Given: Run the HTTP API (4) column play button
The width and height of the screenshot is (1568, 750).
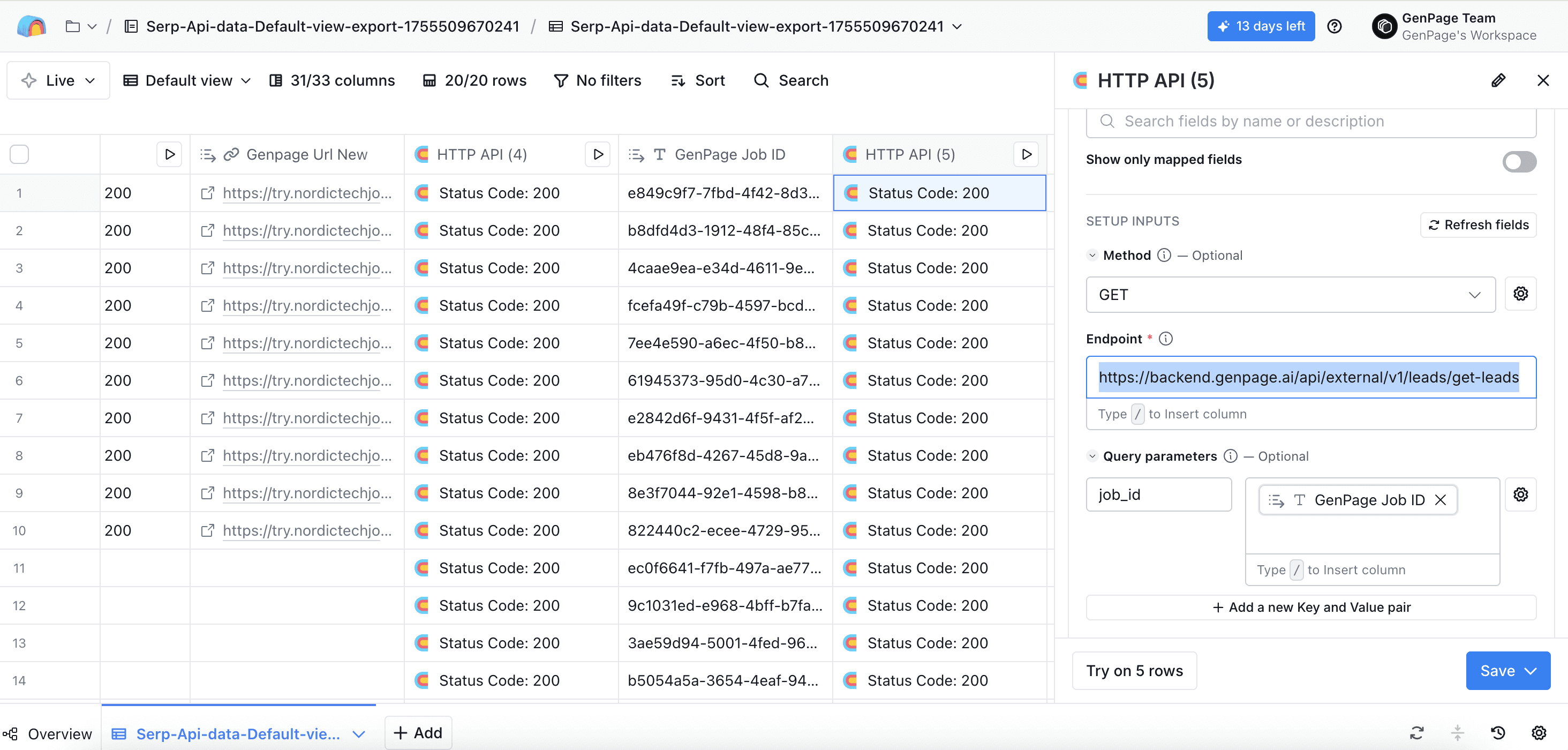Looking at the screenshot, I should pos(597,155).
